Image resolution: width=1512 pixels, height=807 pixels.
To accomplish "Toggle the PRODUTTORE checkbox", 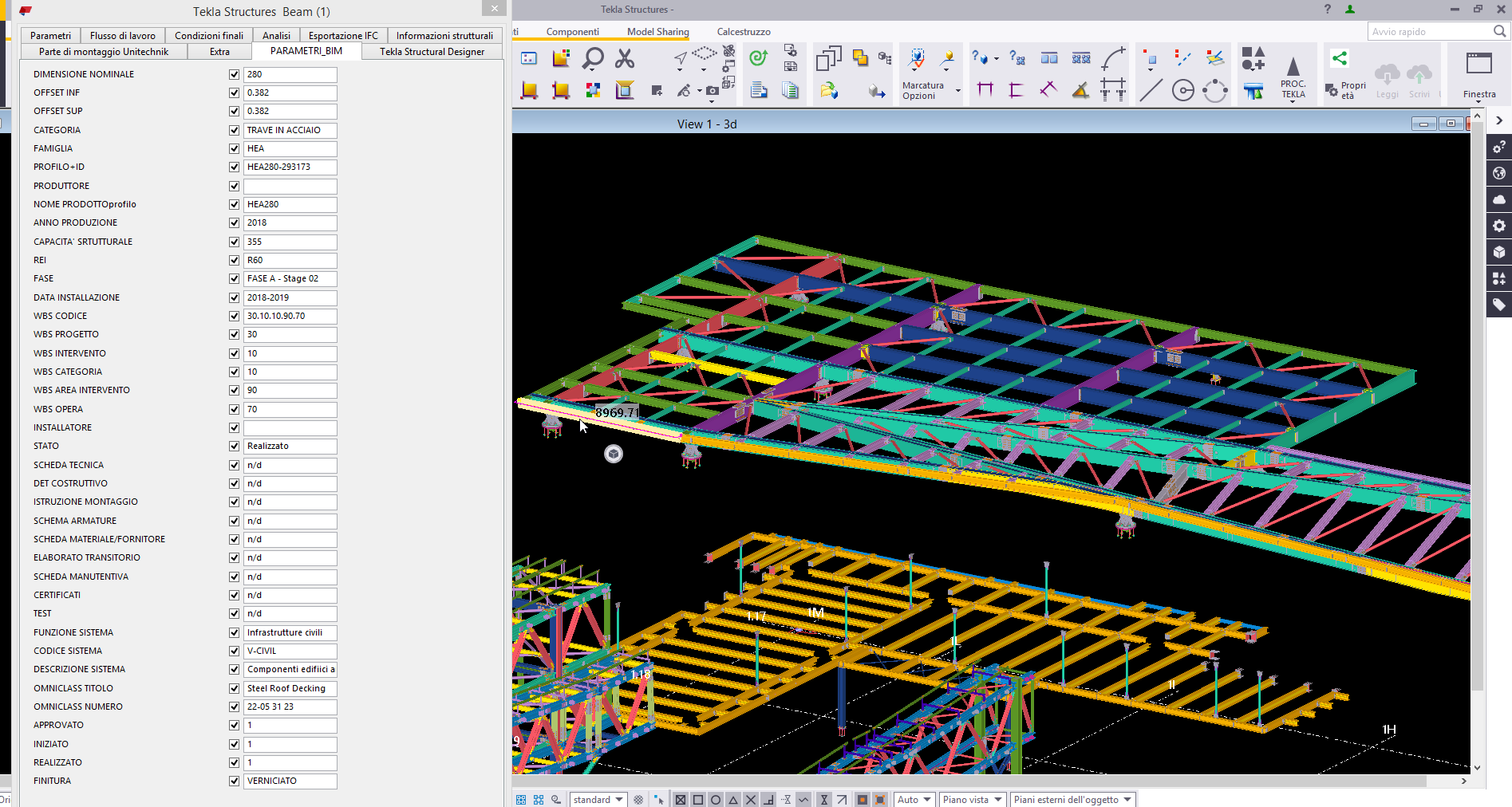I will click(235, 186).
